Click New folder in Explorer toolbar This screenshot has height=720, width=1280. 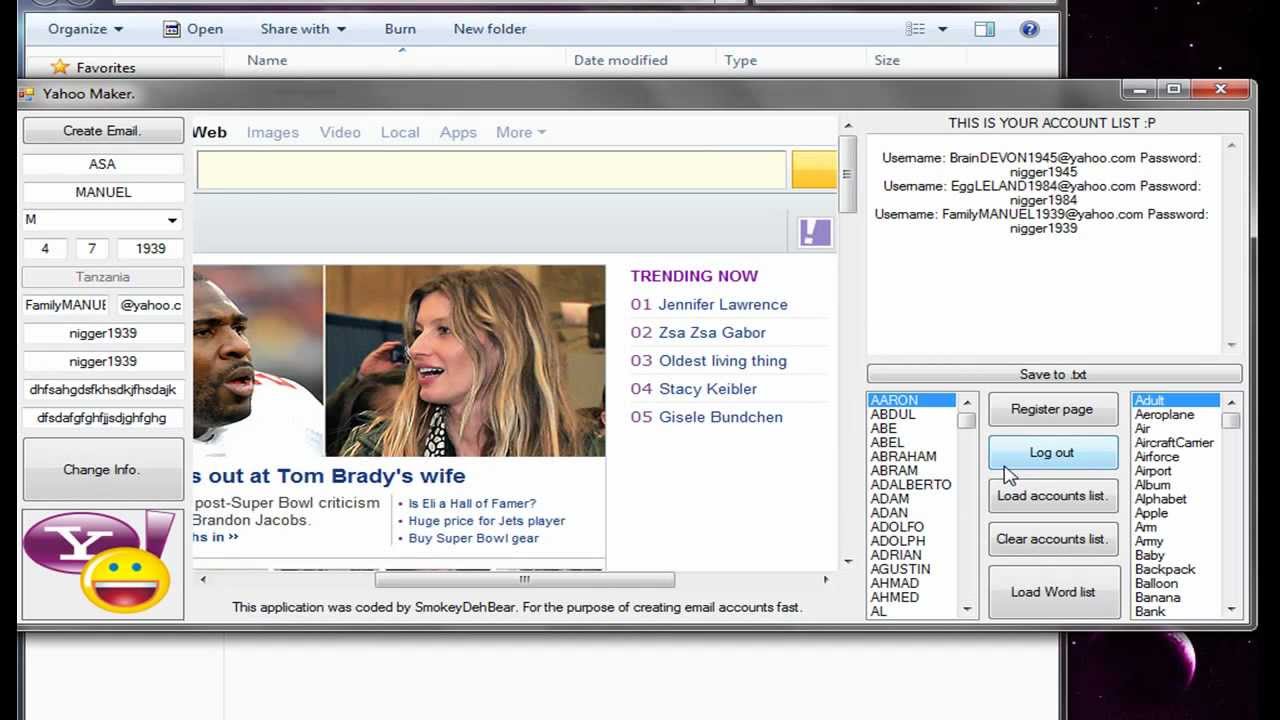coord(490,29)
